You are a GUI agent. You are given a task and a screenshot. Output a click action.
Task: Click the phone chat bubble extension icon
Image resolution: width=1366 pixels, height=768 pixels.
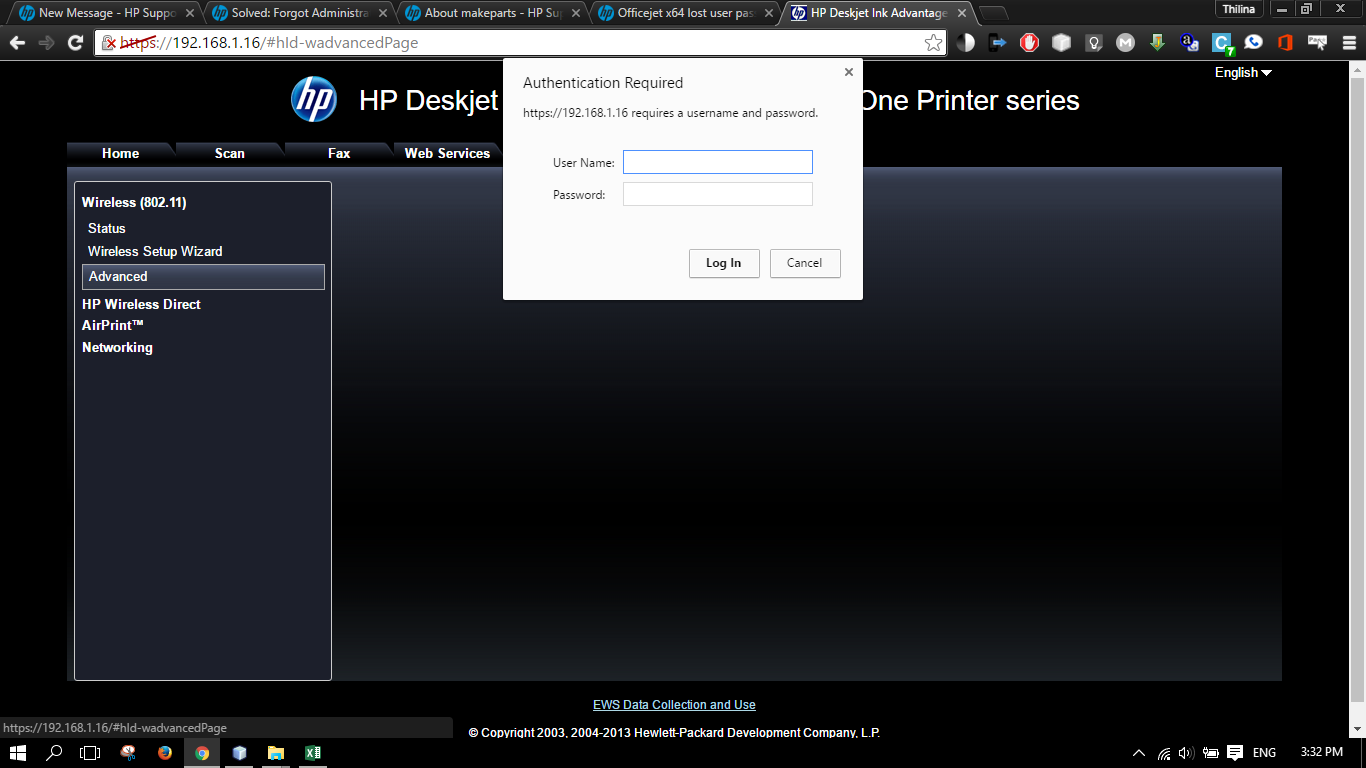(1253, 43)
